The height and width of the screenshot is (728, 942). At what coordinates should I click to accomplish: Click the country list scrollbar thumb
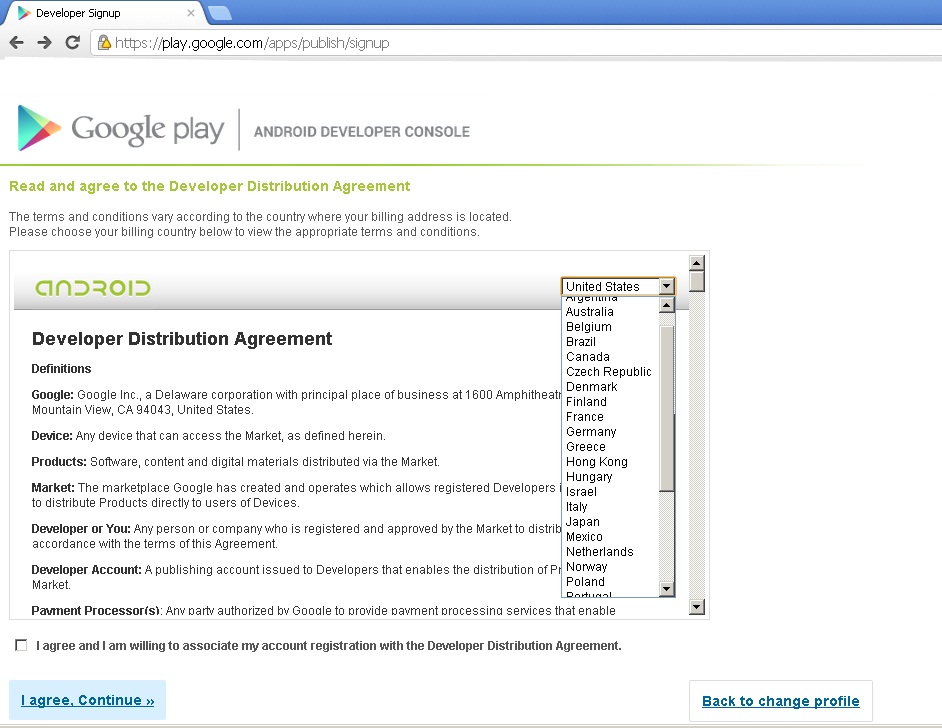(666, 408)
